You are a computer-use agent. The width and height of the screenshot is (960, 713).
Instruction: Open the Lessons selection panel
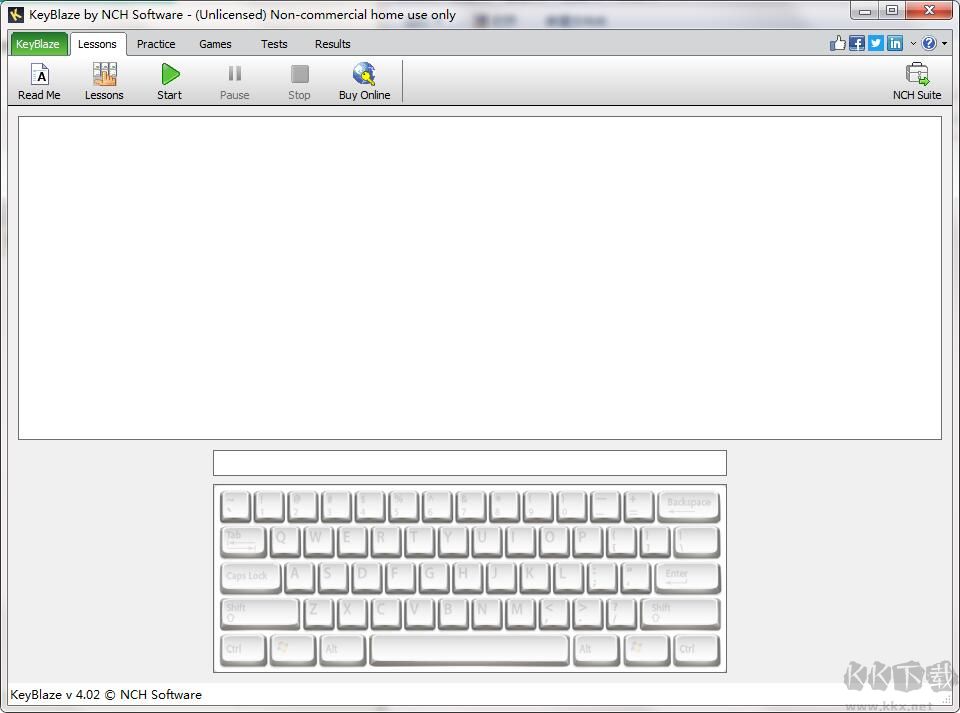pyautogui.click(x=104, y=80)
